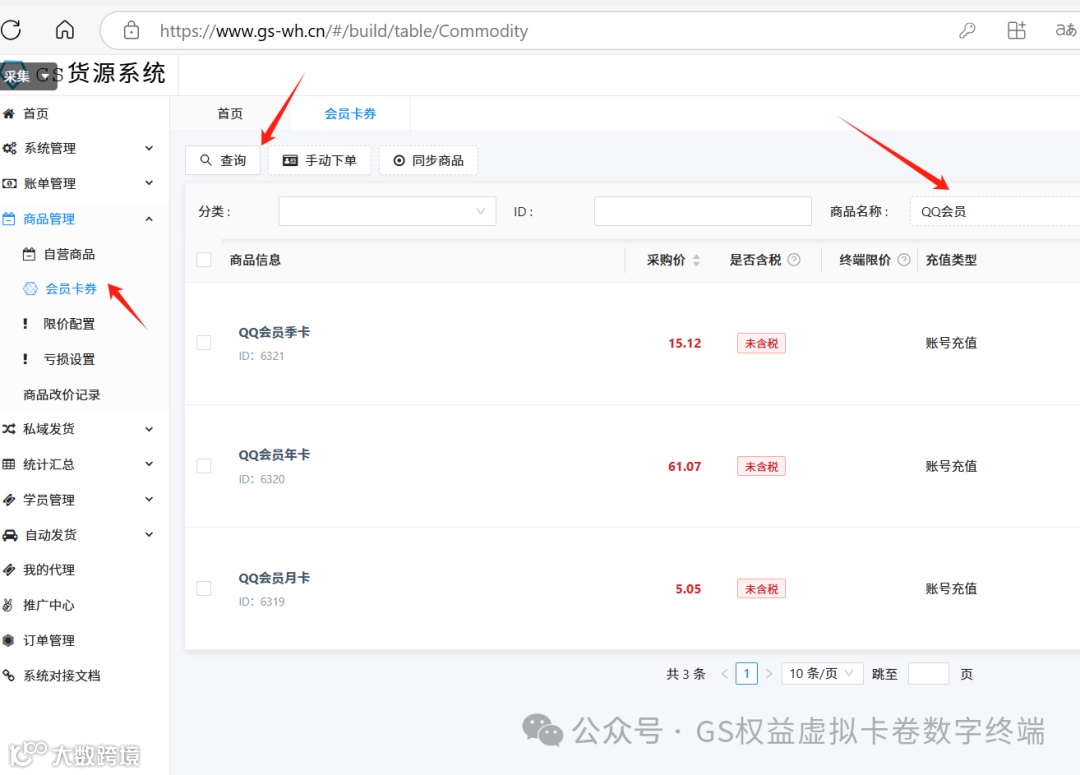Click the 15.12 purchase price
1080x775 pixels.
pos(685,343)
